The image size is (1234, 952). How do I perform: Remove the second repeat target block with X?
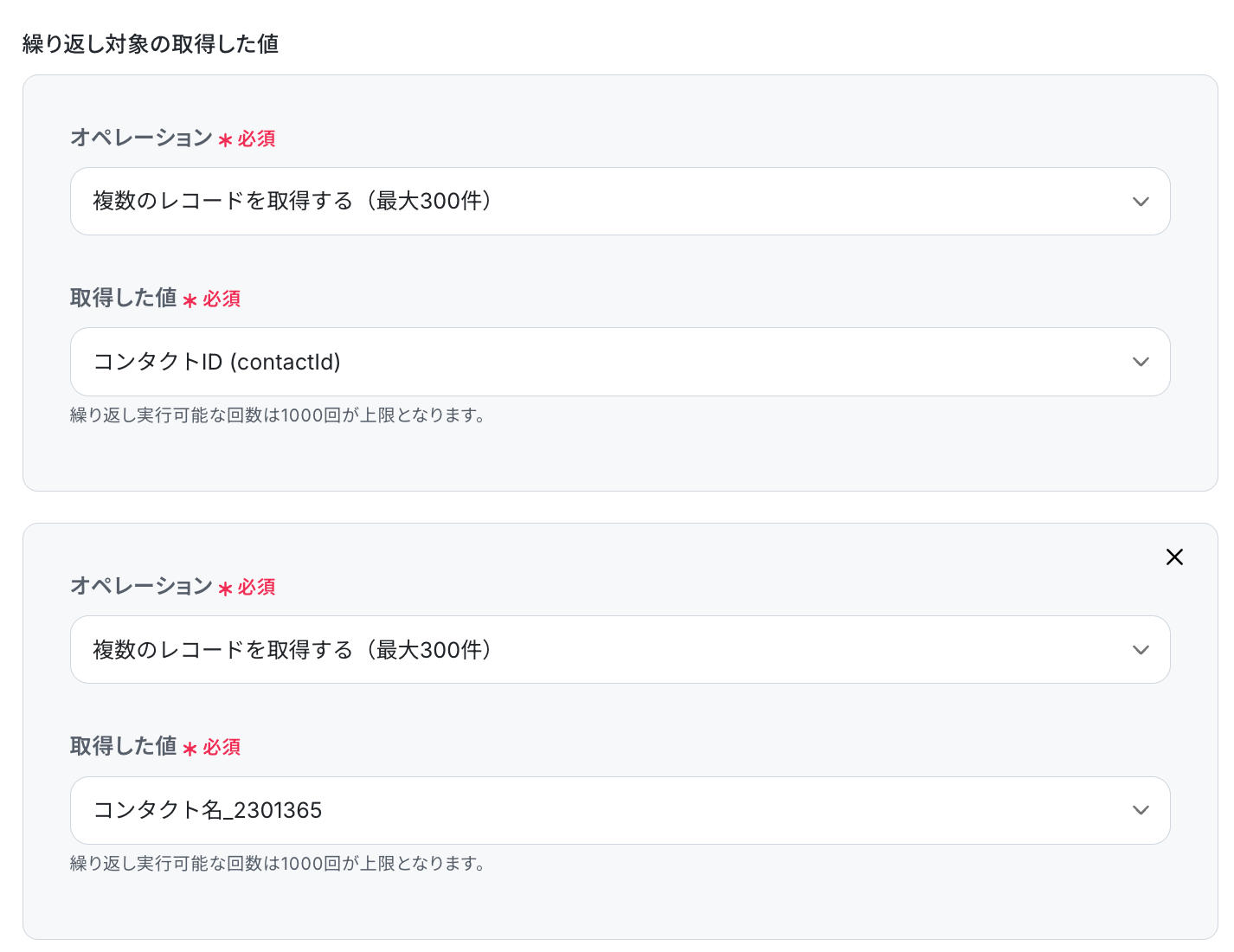click(x=1174, y=556)
